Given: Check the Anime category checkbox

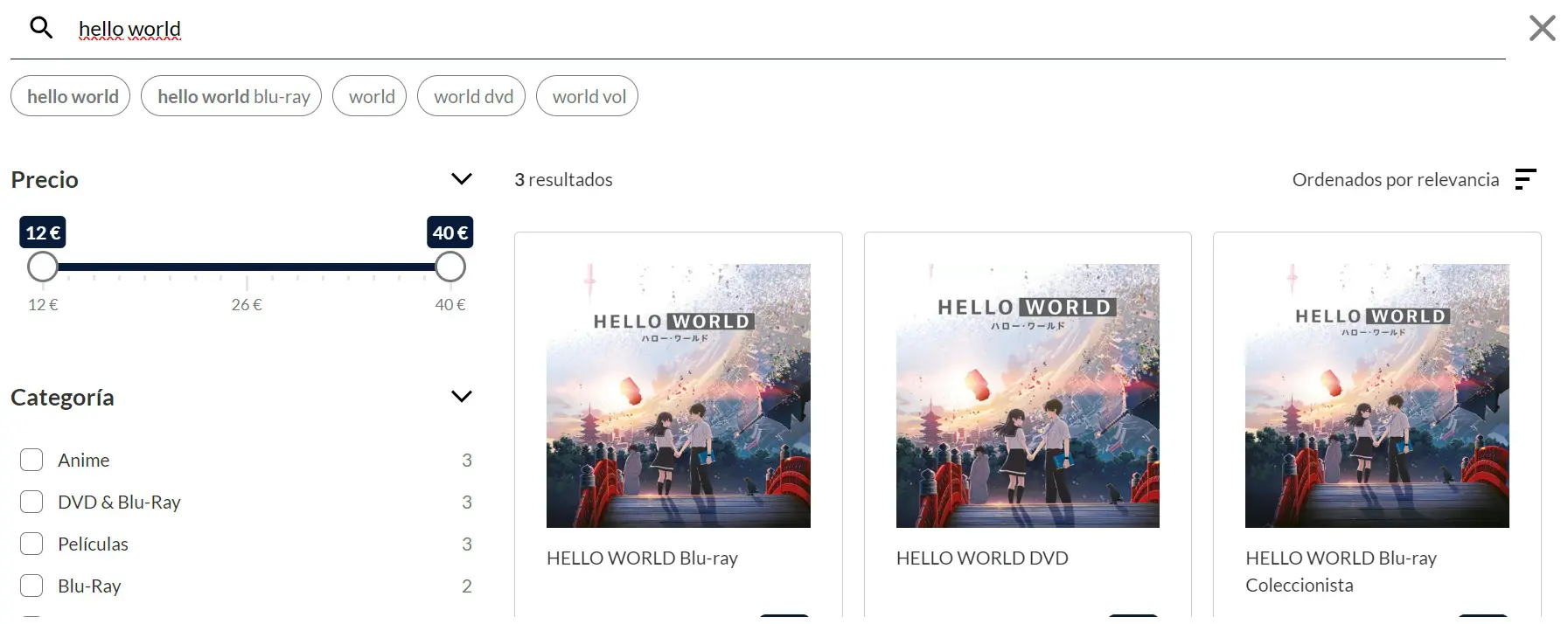Looking at the screenshot, I should pos(31,460).
